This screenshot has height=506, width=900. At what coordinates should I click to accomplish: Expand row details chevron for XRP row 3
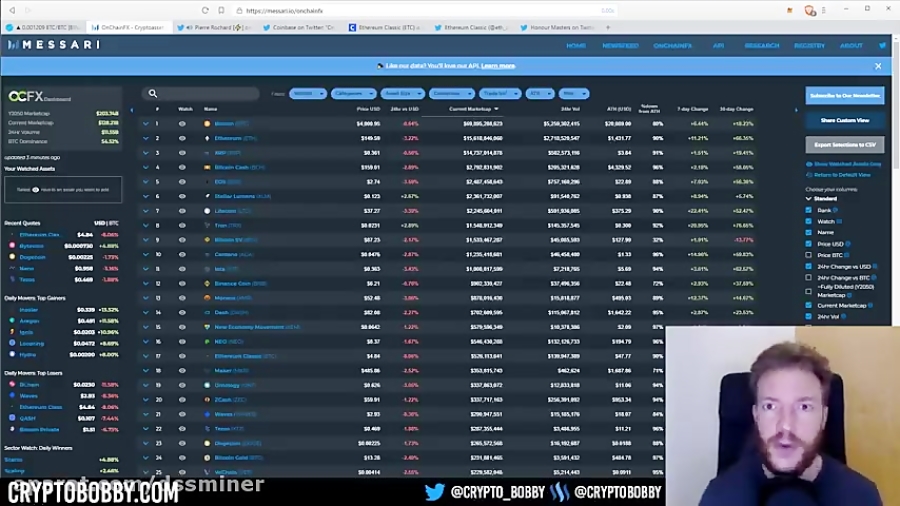click(x=146, y=153)
